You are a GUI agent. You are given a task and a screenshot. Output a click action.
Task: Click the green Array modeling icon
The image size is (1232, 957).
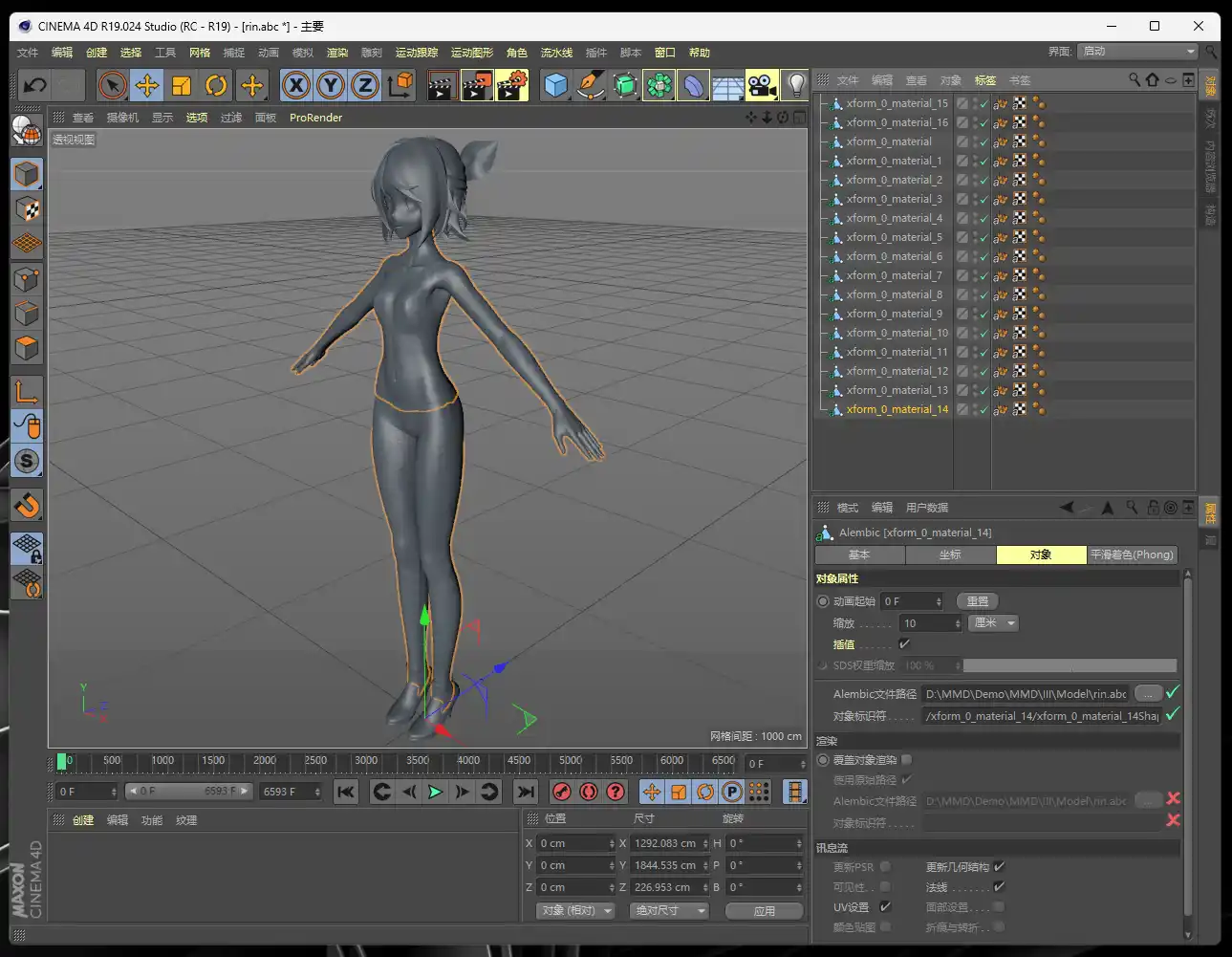click(x=659, y=85)
